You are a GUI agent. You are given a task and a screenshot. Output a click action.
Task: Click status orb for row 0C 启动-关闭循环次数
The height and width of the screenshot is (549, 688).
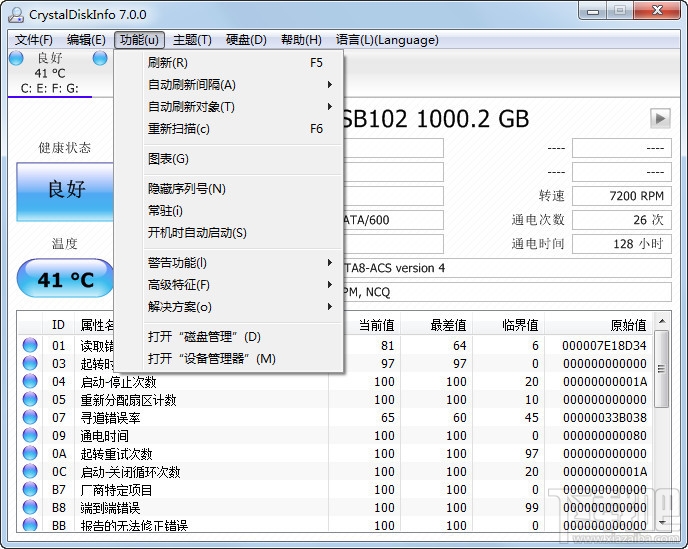tap(30, 471)
